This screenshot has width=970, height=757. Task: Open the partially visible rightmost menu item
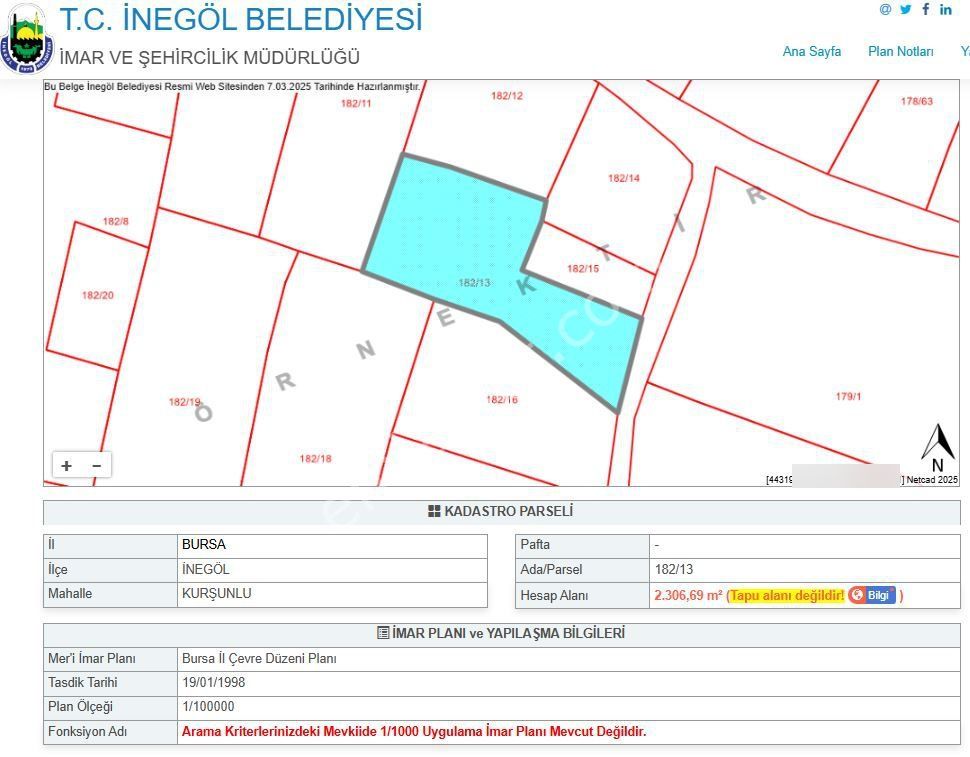[964, 50]
